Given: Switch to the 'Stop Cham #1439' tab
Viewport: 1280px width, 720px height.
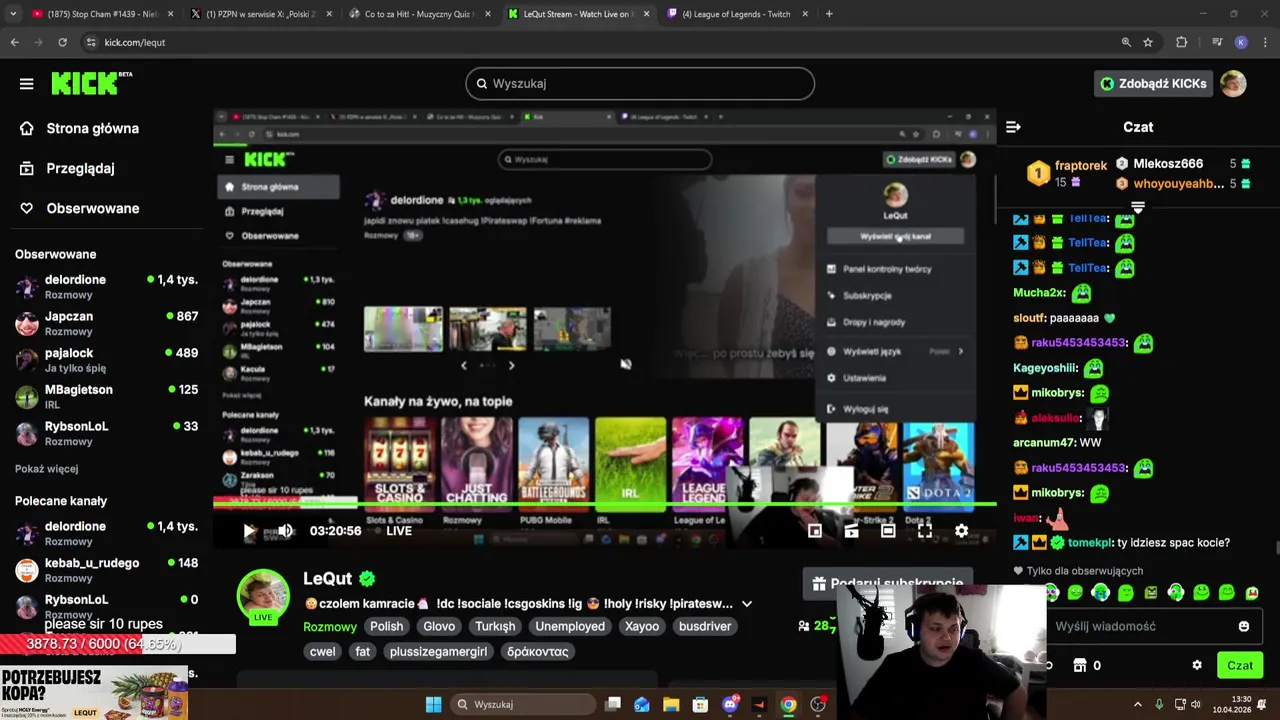Looking at the screenshot, I should point(103,14).
